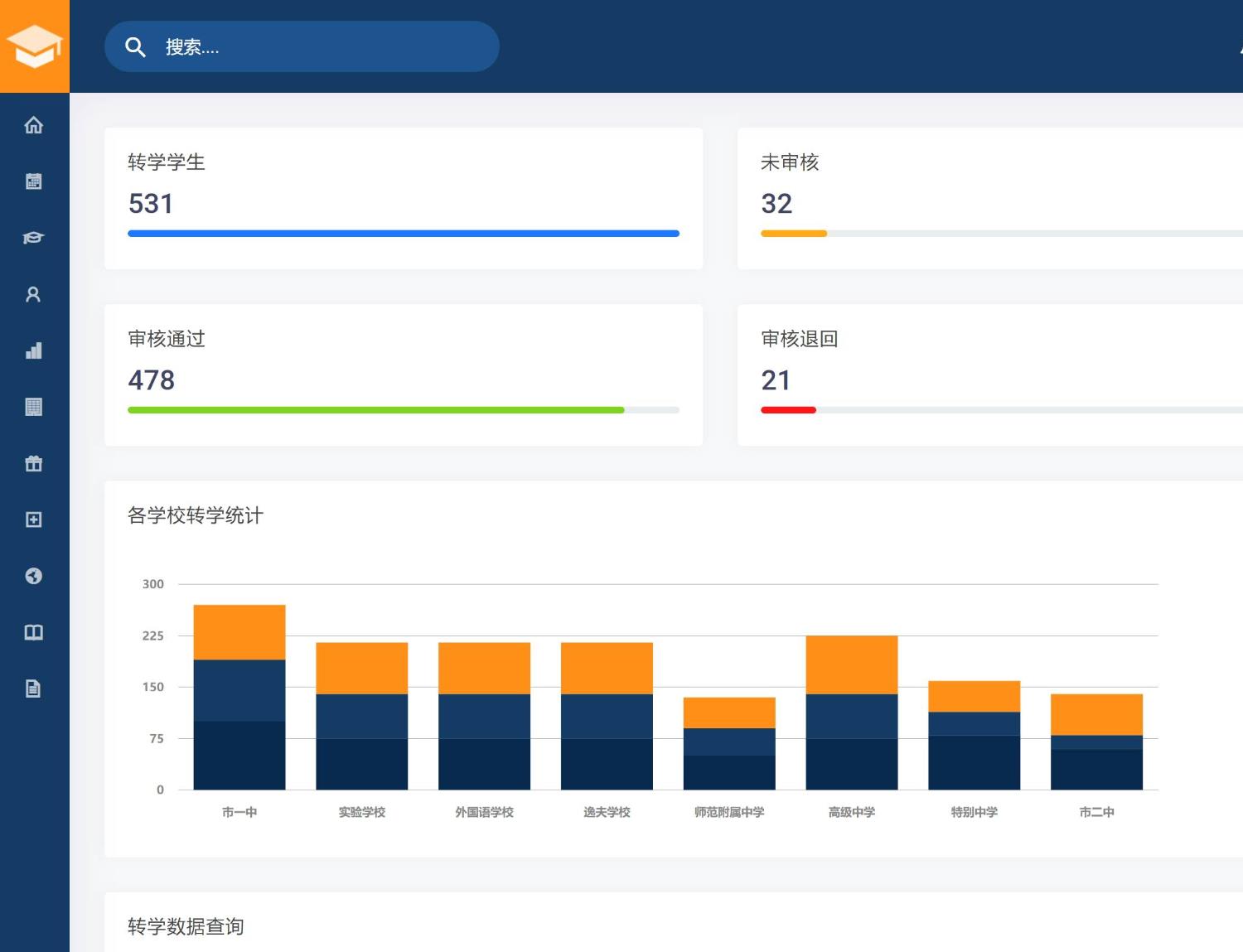Viewport: 1243px width, 952px height.
Task: Click the 市一中 axis label
Action: (x=239, y=812)
